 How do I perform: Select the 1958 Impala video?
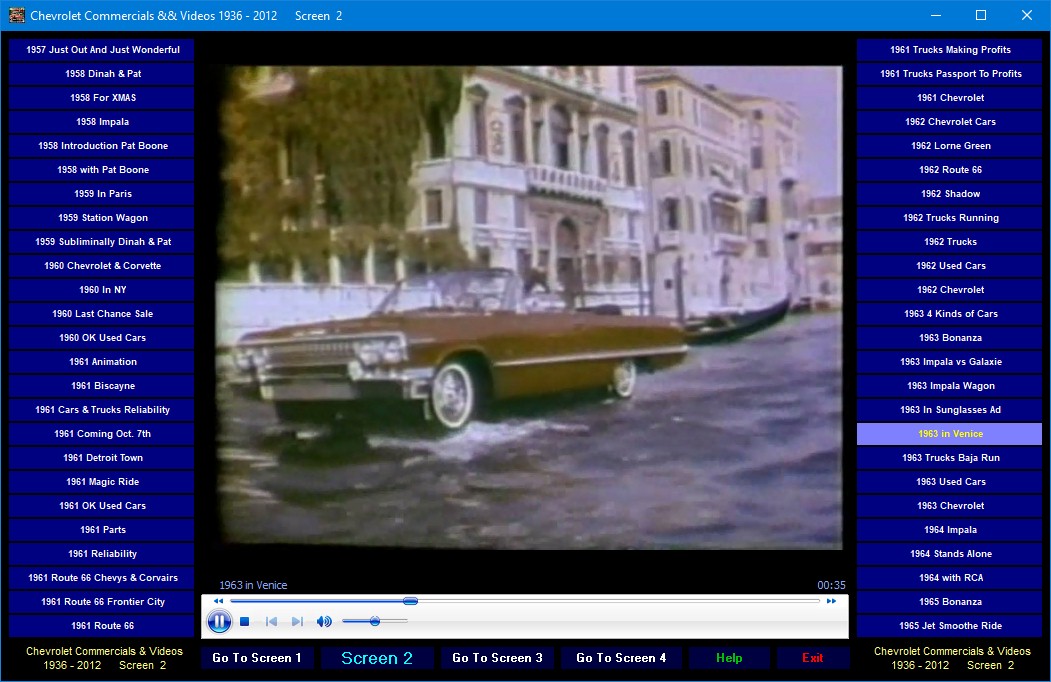tap(103, 122)
